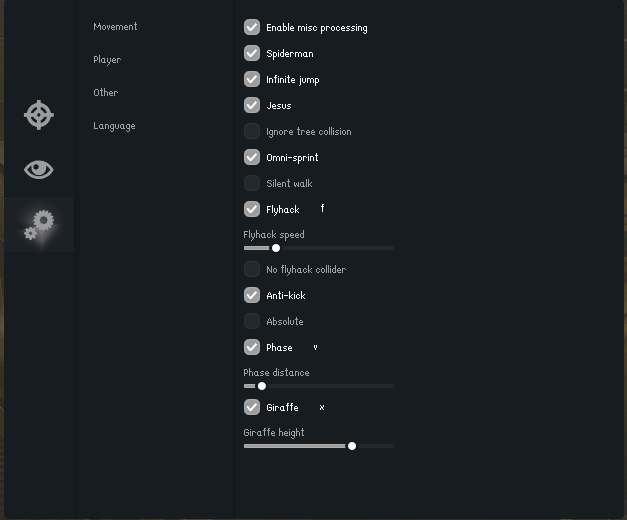Click the Phase distance slider handle
The width and height of the screenshot is (627, 520).
tap(262, 386)
